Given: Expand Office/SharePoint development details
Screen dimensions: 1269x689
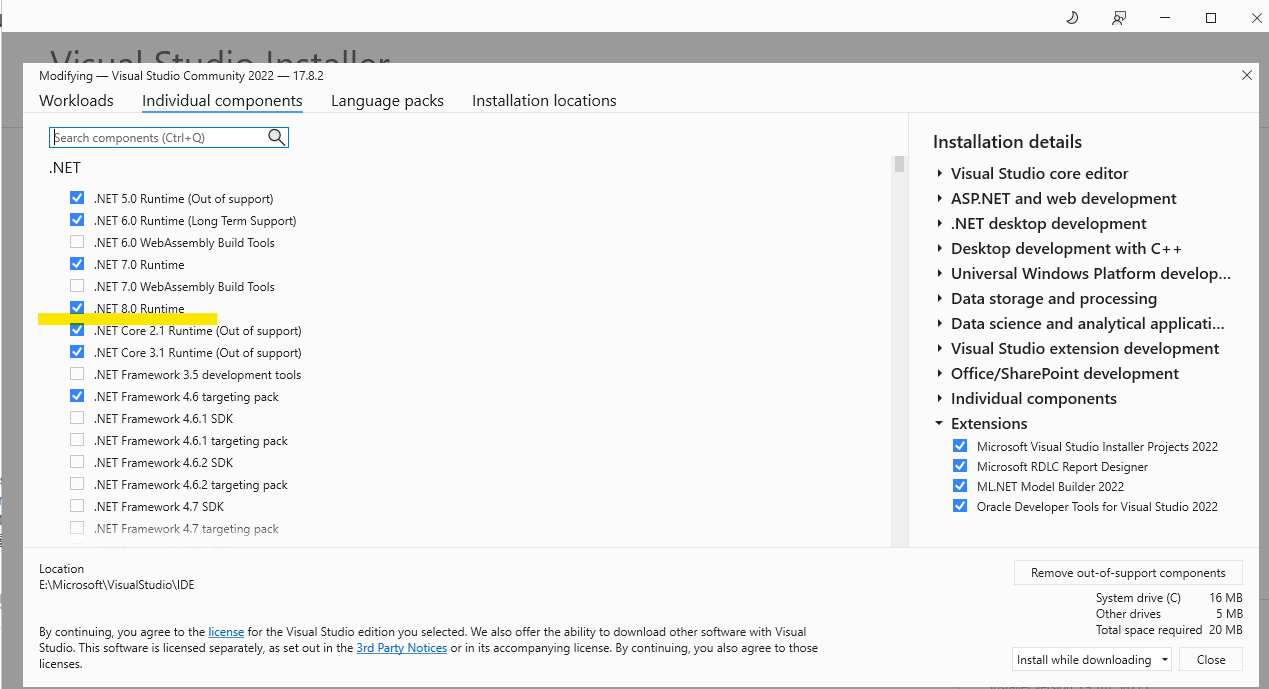Looking at the screenshot, I should [940, 373].
